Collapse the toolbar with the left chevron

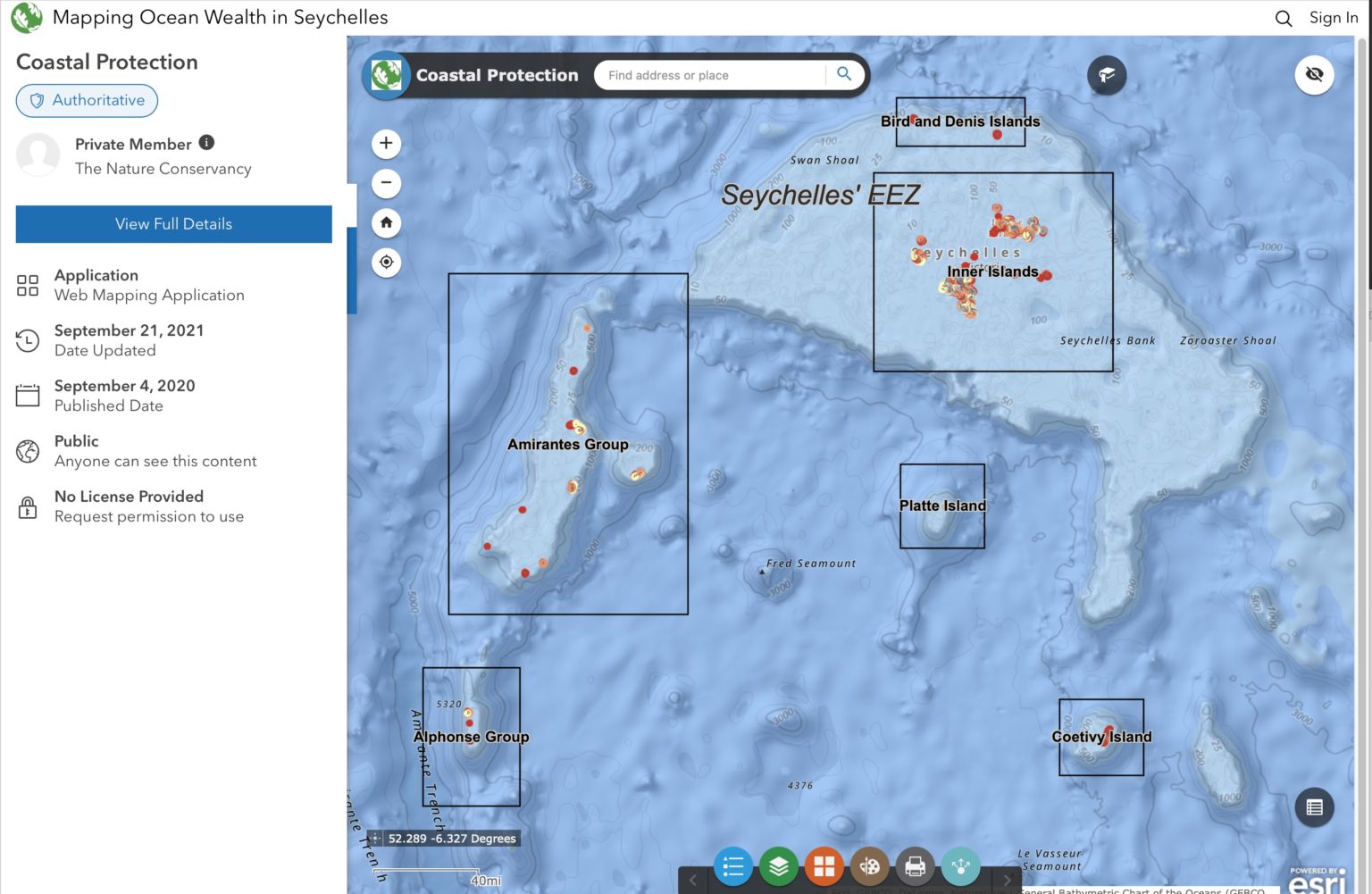click(694, 880)
